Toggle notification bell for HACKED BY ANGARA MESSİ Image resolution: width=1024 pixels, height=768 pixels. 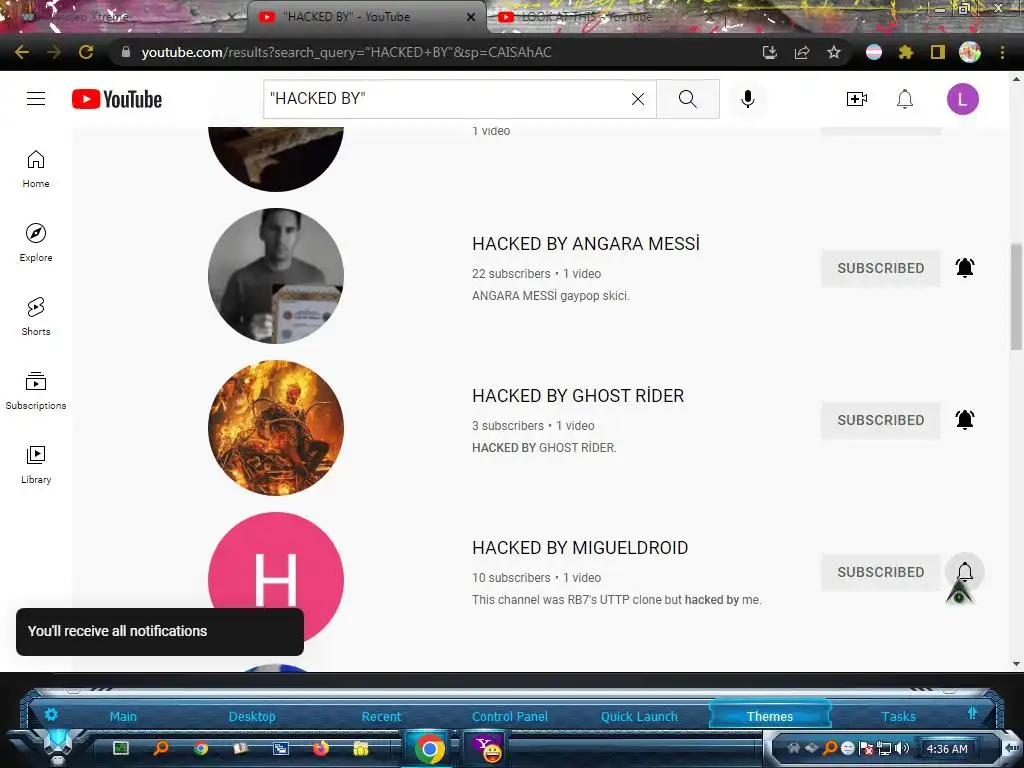click(965, 268)
